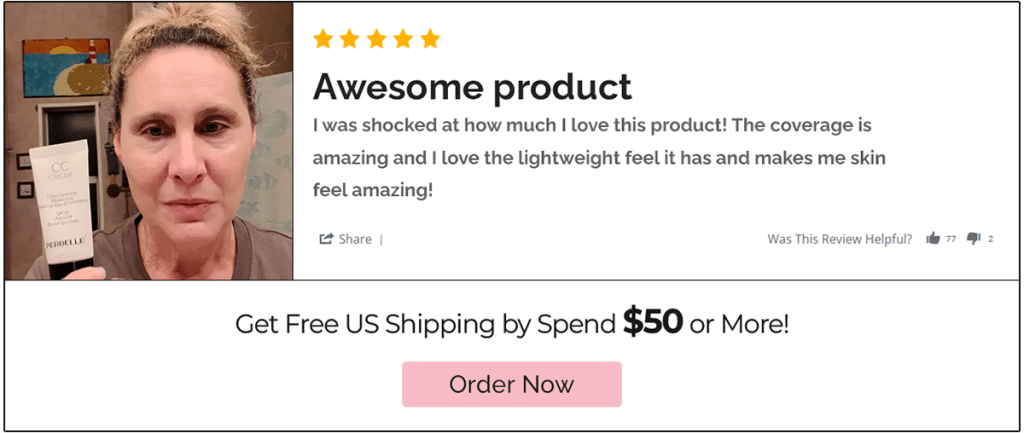Click the "Awesome product" review title

(x=472, y=87)
